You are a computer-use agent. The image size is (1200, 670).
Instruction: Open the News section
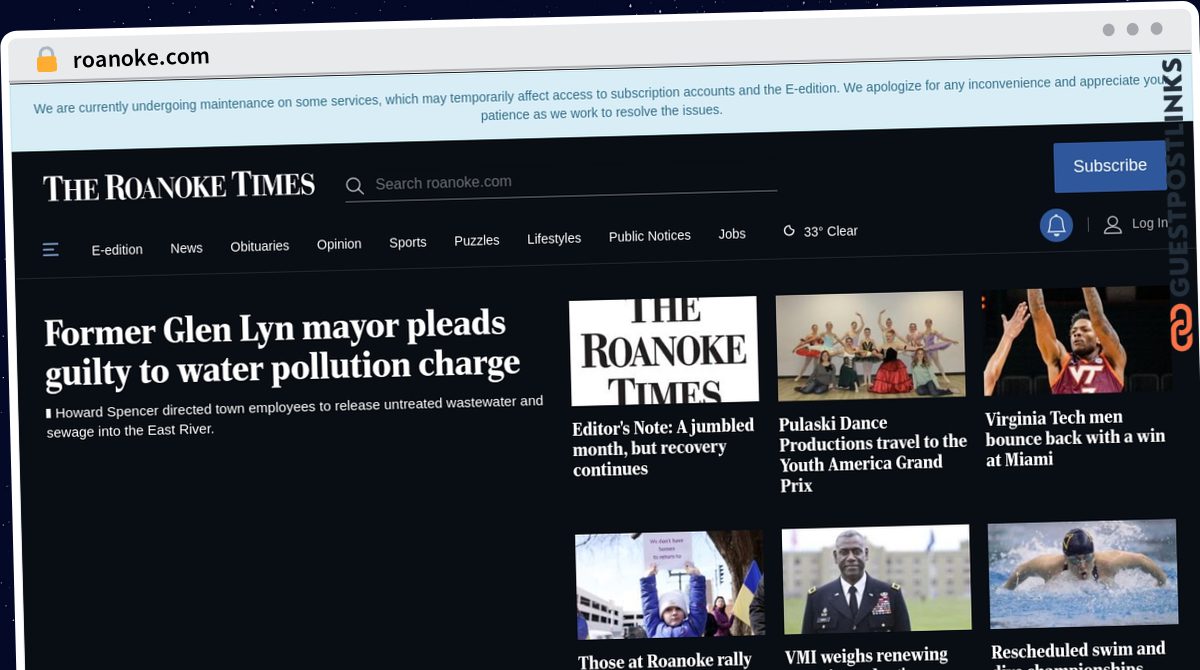186,248
